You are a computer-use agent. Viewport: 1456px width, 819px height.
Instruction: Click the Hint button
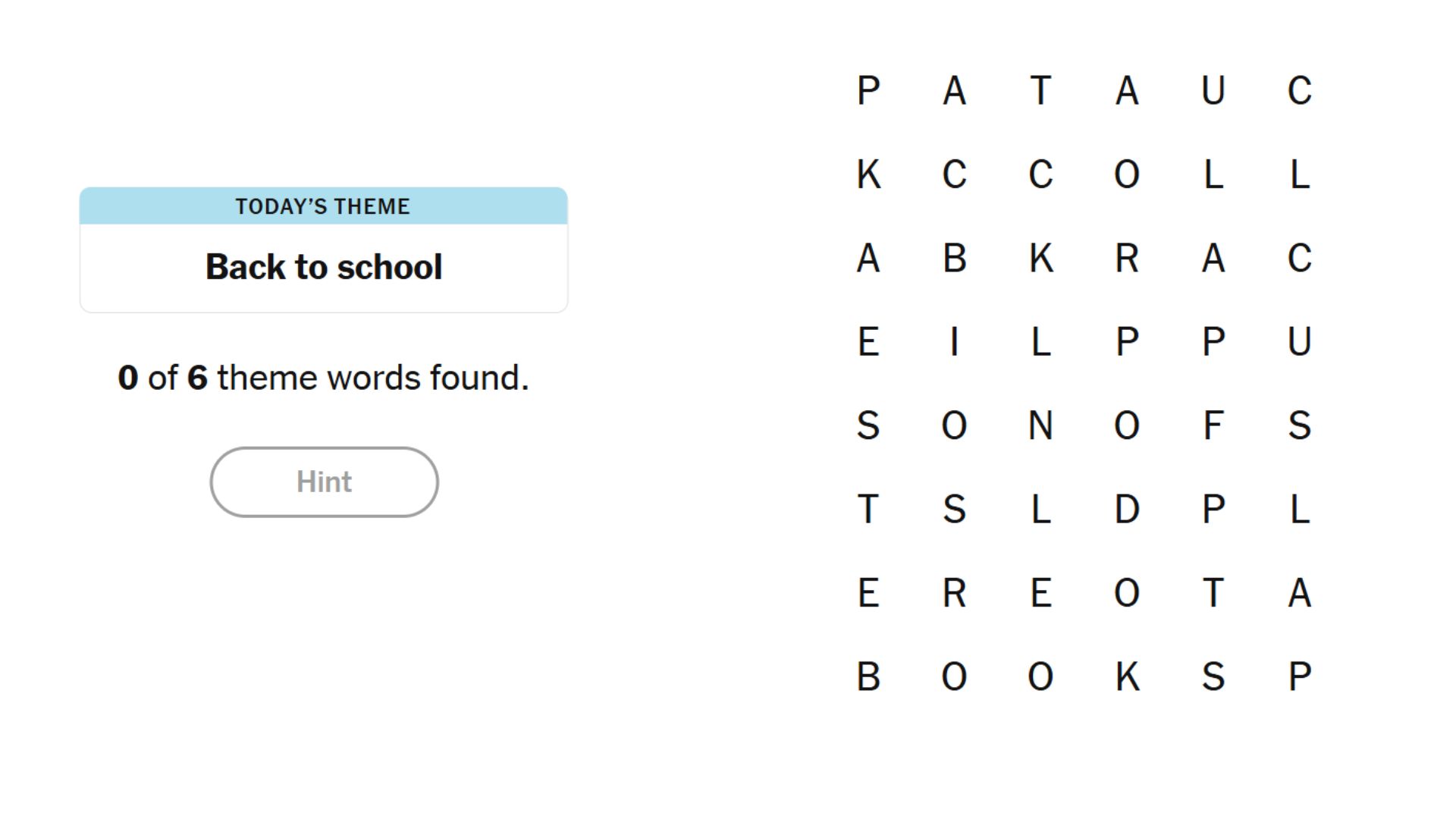[x=324, y=482]
